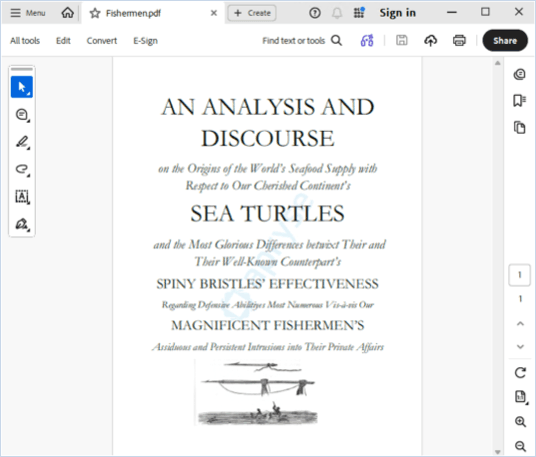Click the scrollbar down arrow
The height and width of the screenshot is (457, 536).
(x=498, y=452)
